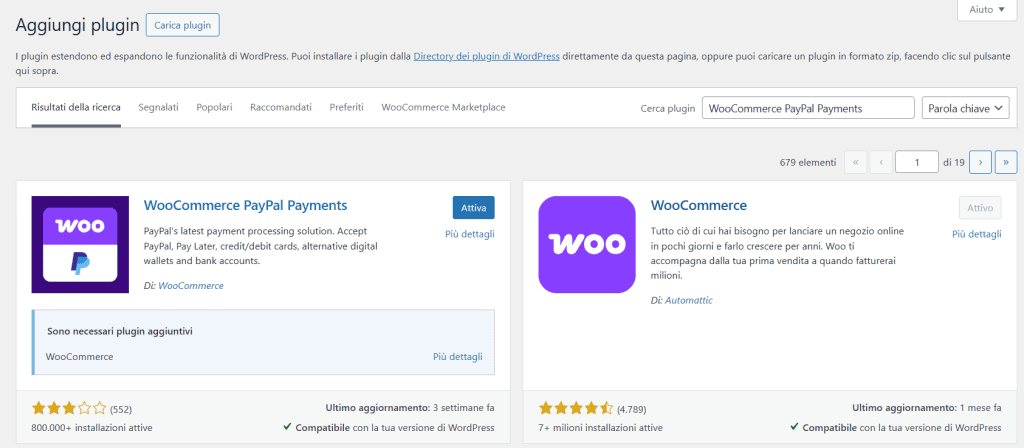Select the current page number field

tap(917, 162)
